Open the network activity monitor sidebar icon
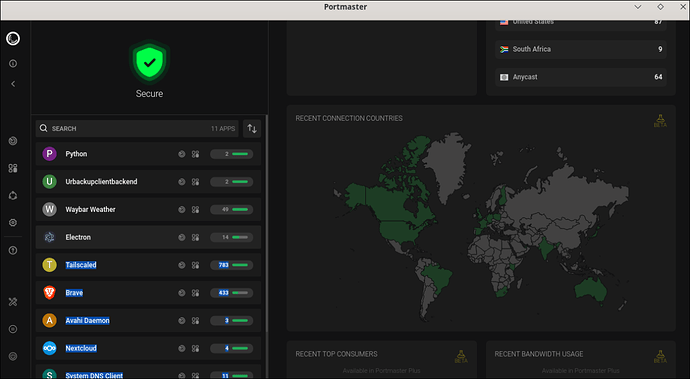Viewport: 690px width, 379px height. [13, 141]
